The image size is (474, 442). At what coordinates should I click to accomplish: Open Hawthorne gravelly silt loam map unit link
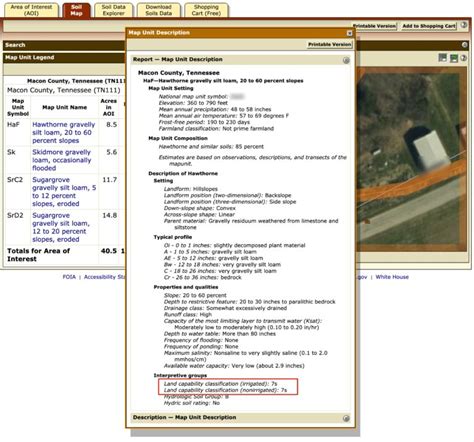click(64, 132)
